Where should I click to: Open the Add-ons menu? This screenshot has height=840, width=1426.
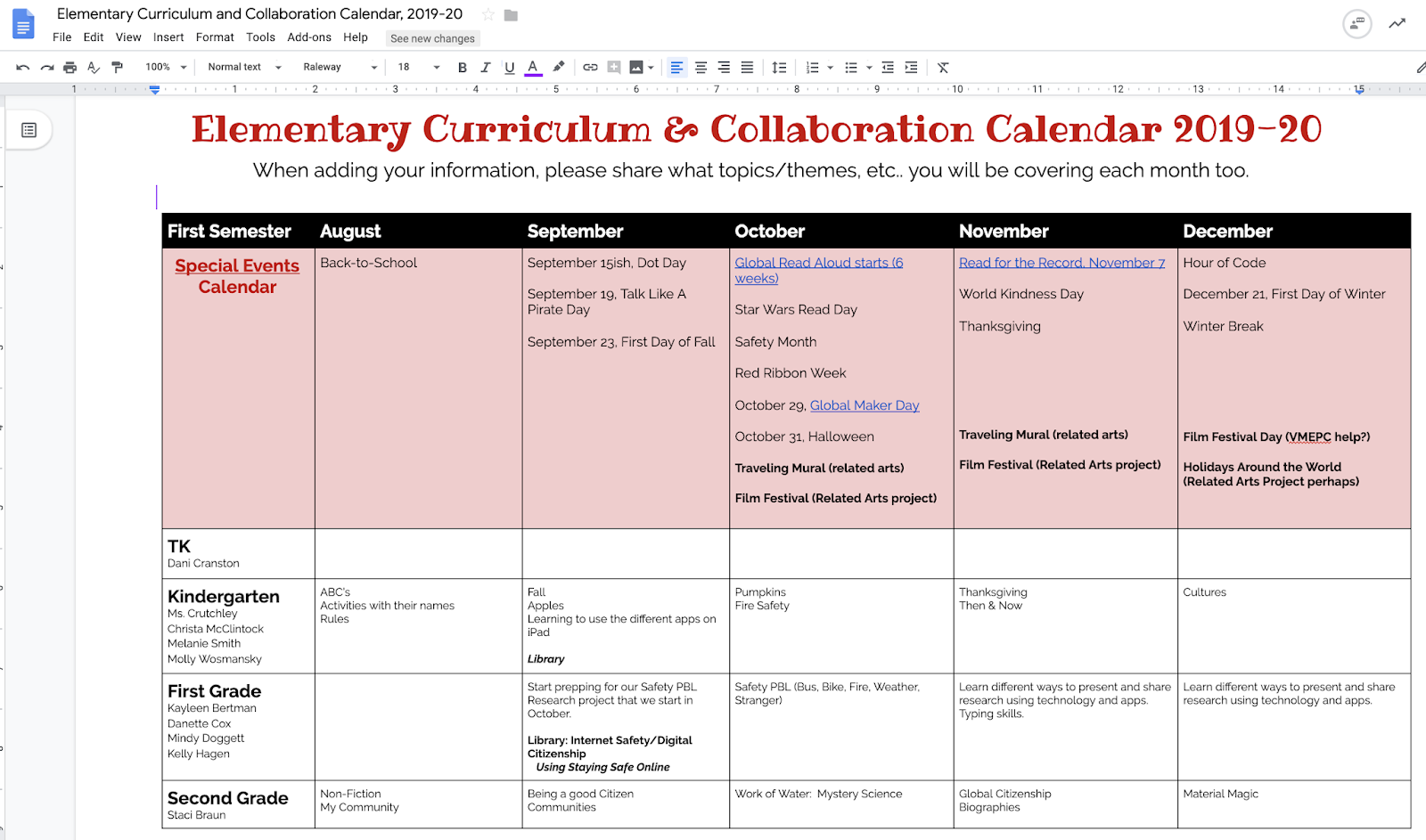tap(309, 37)
